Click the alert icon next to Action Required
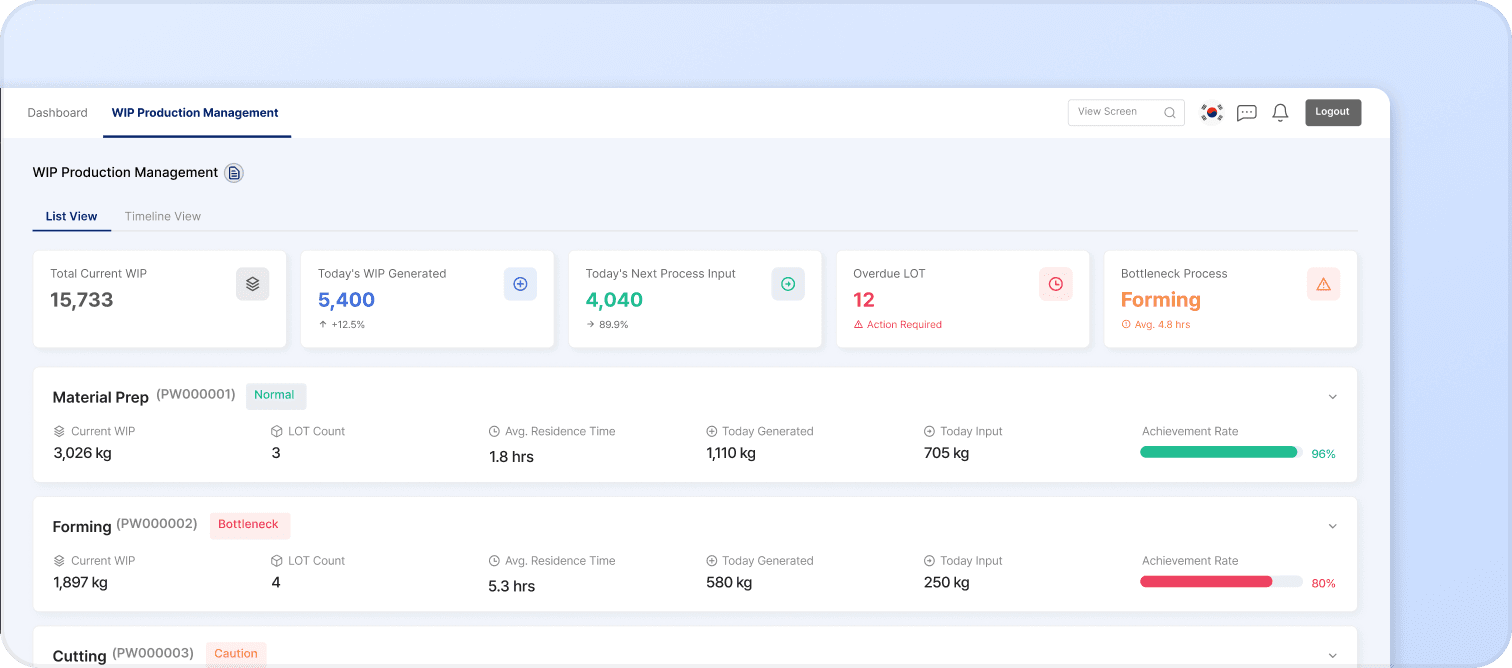1512x668 pixels. (858, 325)
